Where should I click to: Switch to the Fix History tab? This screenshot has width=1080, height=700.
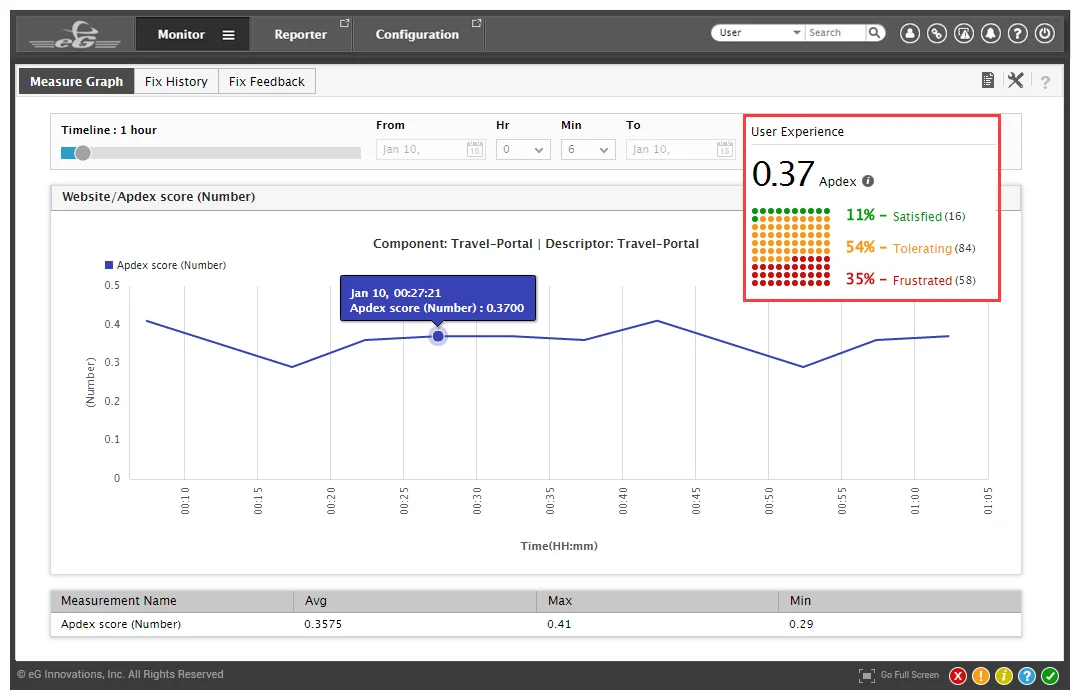176,81
